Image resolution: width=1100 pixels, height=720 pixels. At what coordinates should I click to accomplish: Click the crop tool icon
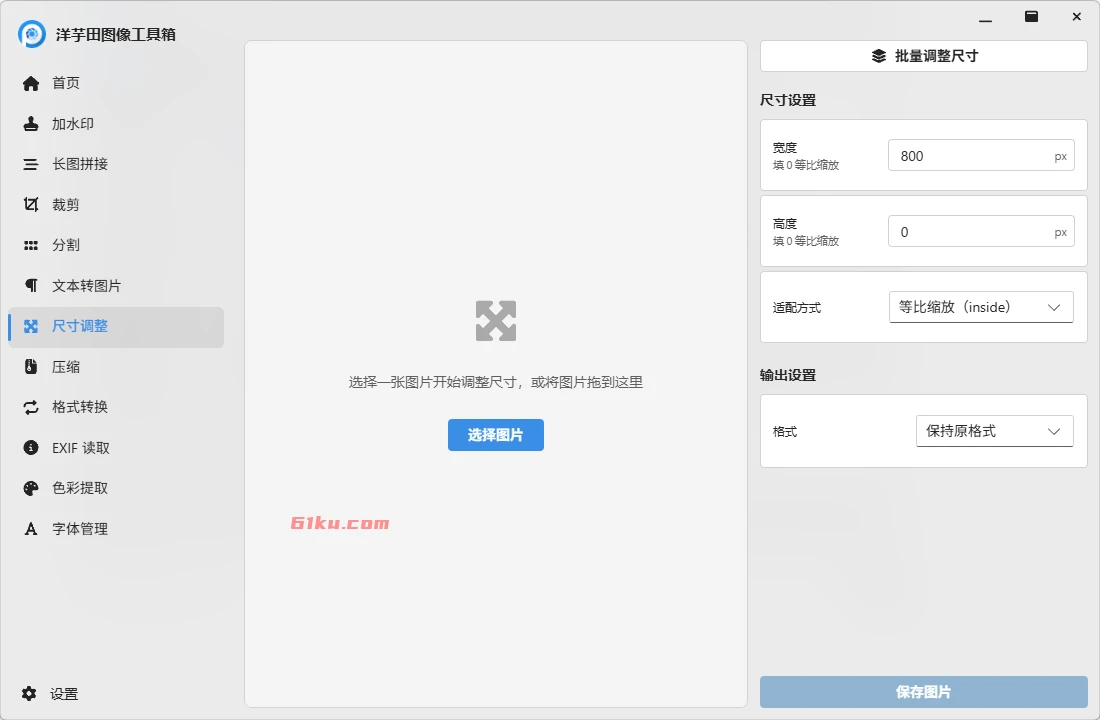click(31, 204)
